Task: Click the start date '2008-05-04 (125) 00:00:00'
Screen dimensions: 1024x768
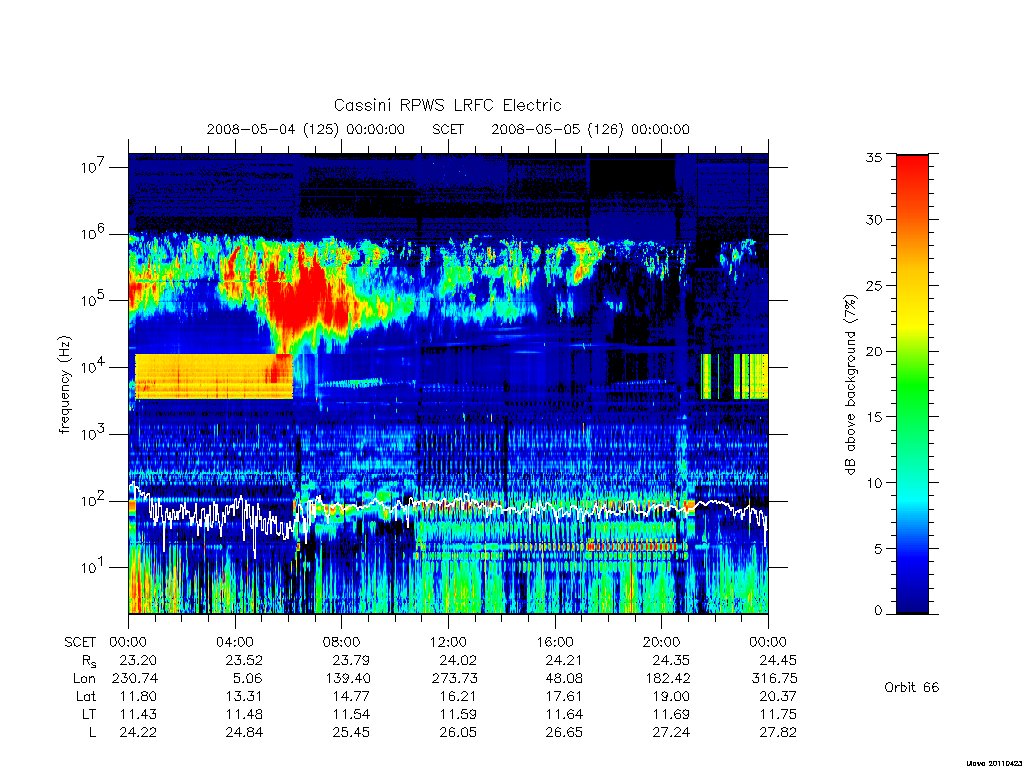Action: pyautogui.click(x=306, y=129)
